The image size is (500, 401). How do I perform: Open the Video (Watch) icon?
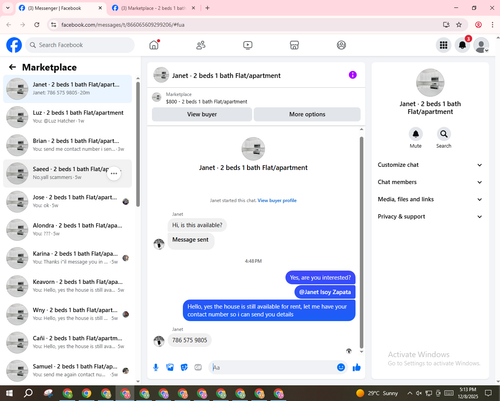(x=248, y=45)
